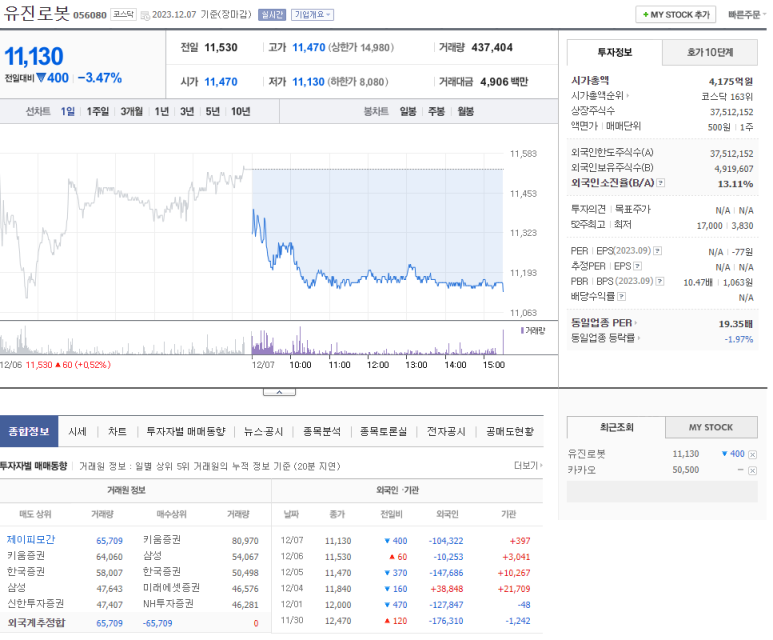Viewport: 773px width, 640px height.
Task: Switch to 주봉 candle chart
Action: [436, 111]
